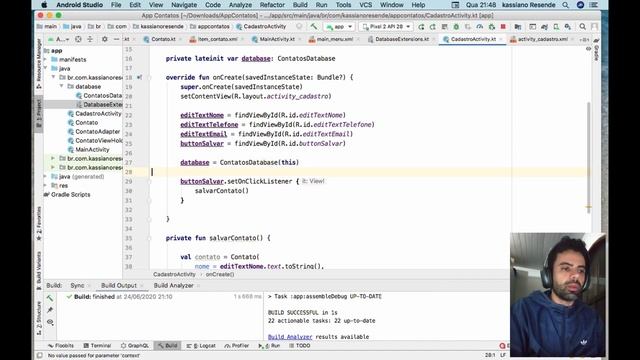
Task: Select MainActivity in the project tree
Action: point(92,149)
